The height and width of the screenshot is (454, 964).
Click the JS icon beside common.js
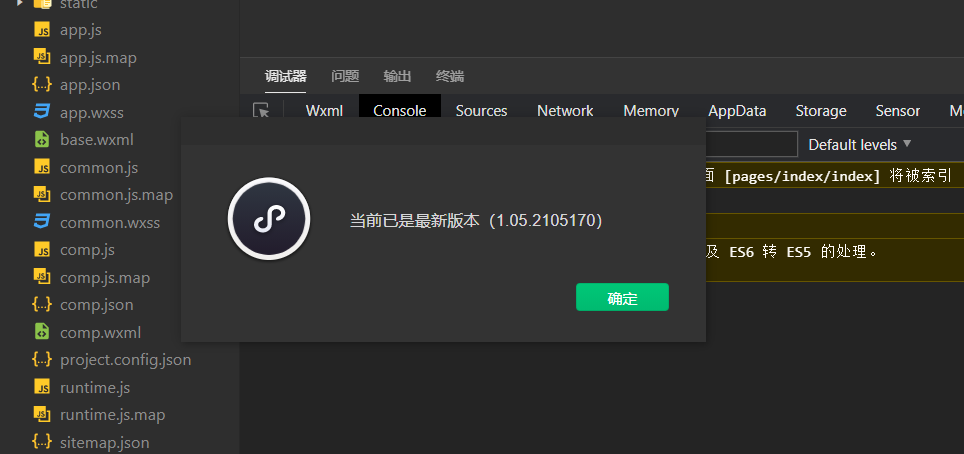41,167
